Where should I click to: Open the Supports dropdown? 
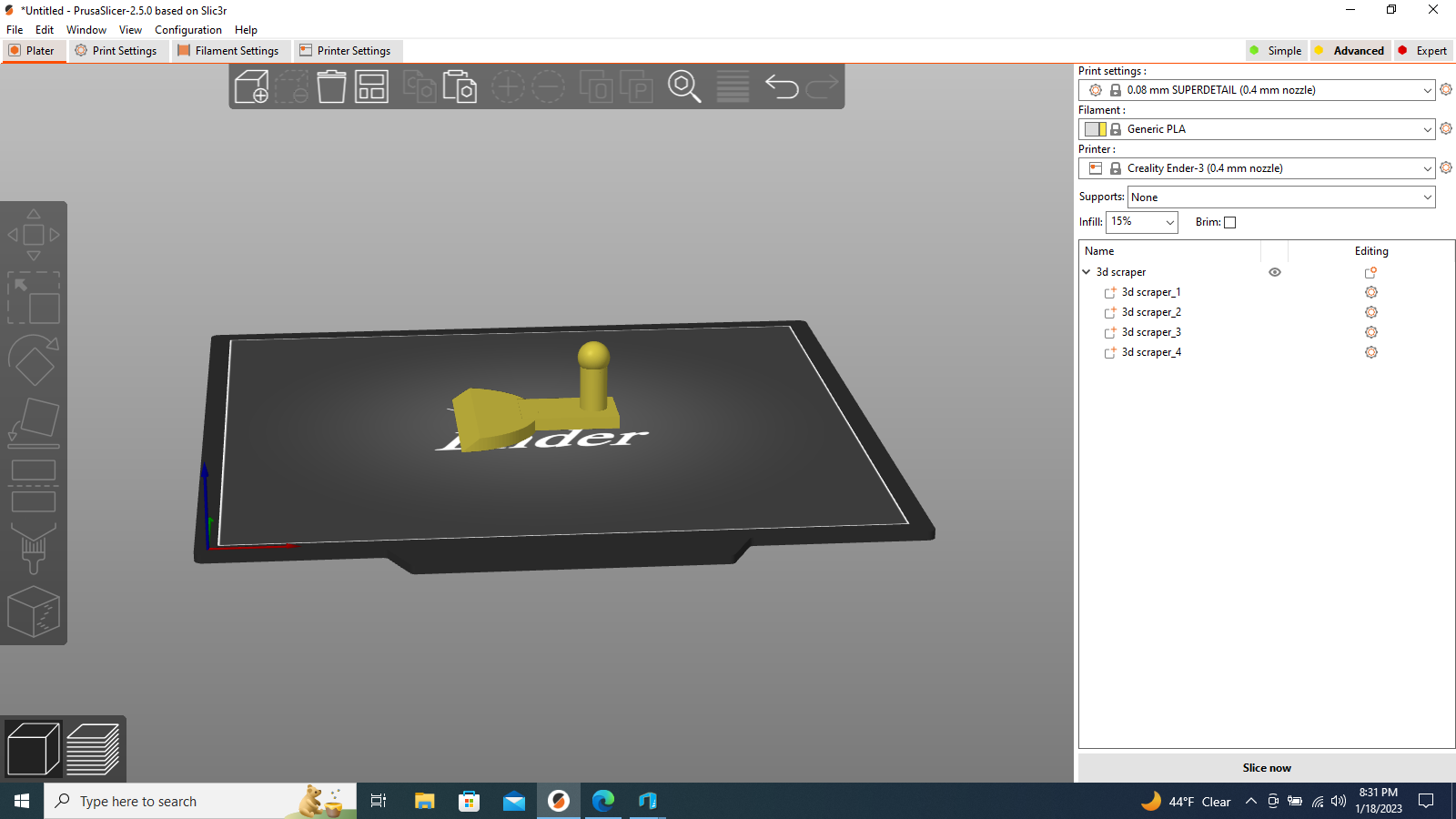pos(1279,197)
